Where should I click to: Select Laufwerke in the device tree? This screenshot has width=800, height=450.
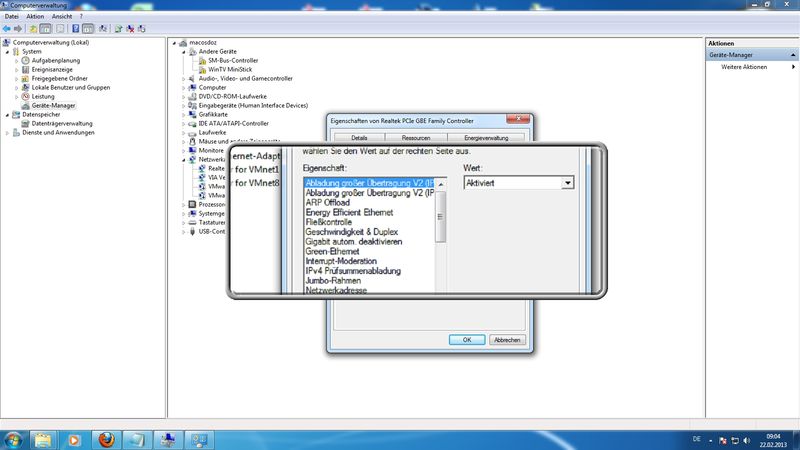212,133
